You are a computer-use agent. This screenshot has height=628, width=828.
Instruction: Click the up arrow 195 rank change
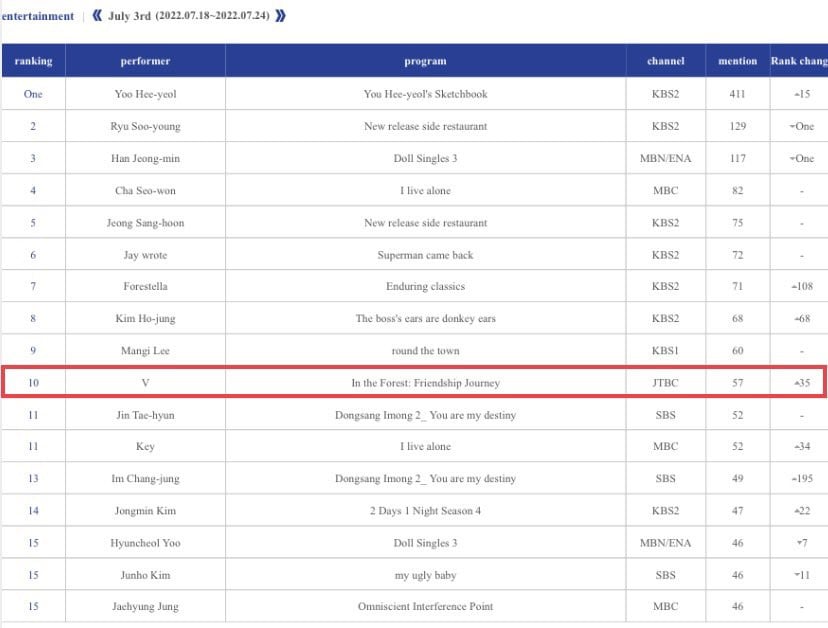point(802,479)
